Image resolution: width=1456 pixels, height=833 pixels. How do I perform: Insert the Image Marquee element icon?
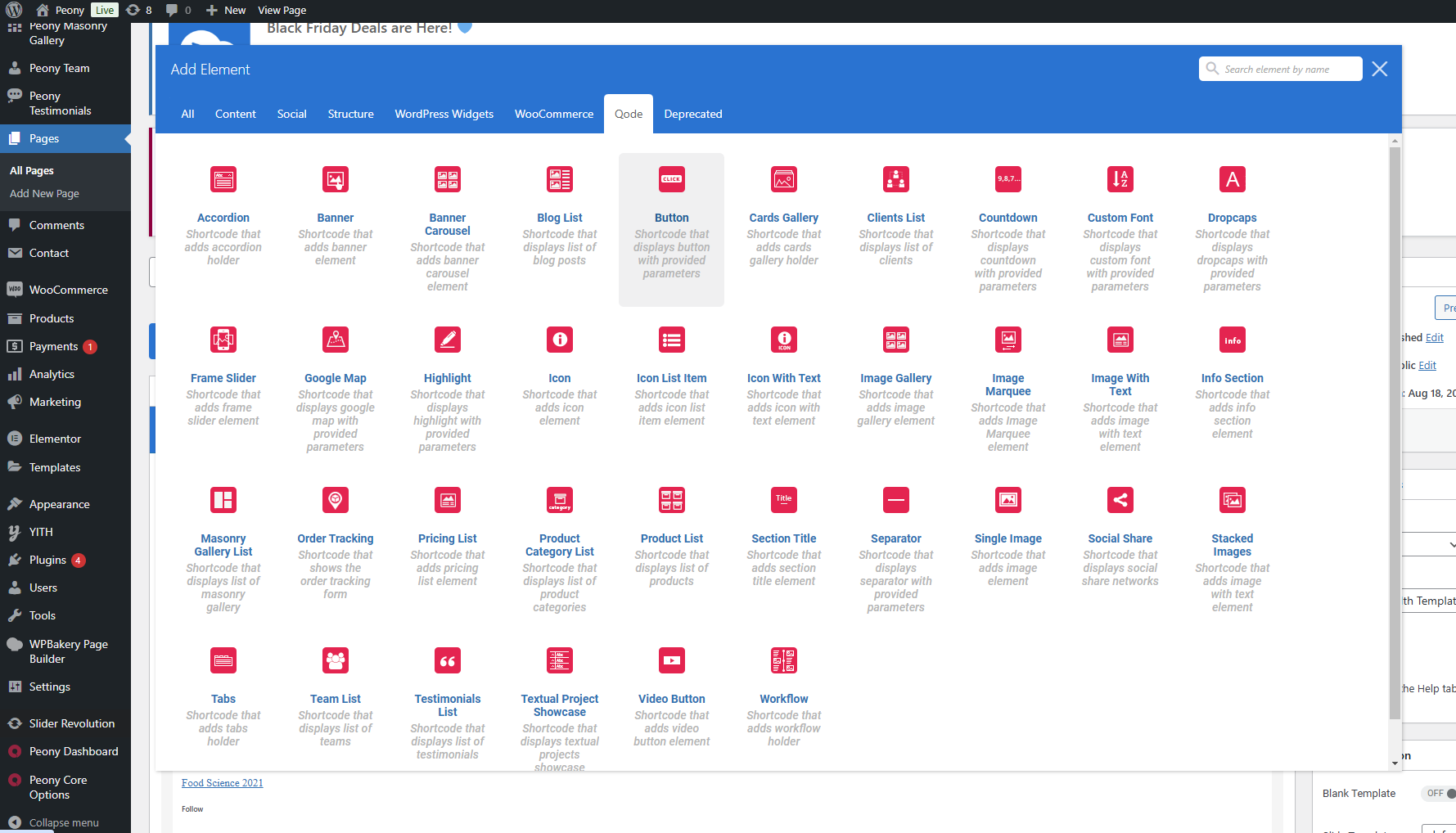[x=1008, y=340]
